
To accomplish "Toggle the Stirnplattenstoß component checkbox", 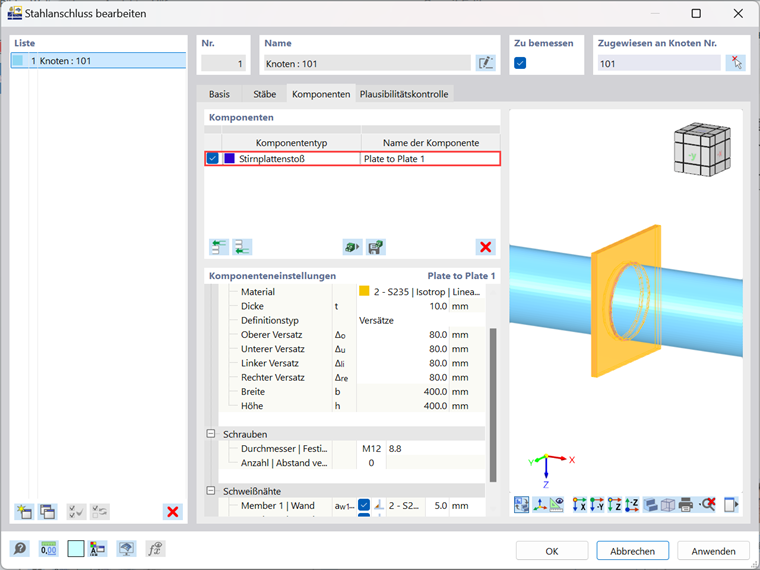I will pyautogui.click(x=212, y=158).
